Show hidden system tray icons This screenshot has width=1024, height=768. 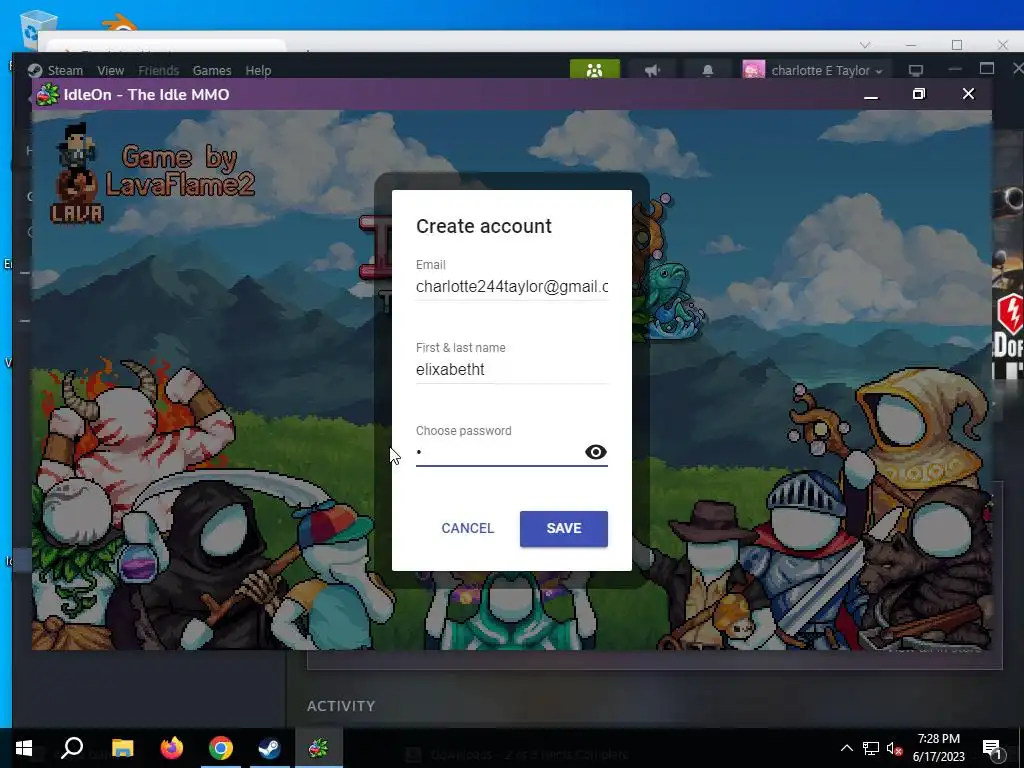[x=846, y=748]
